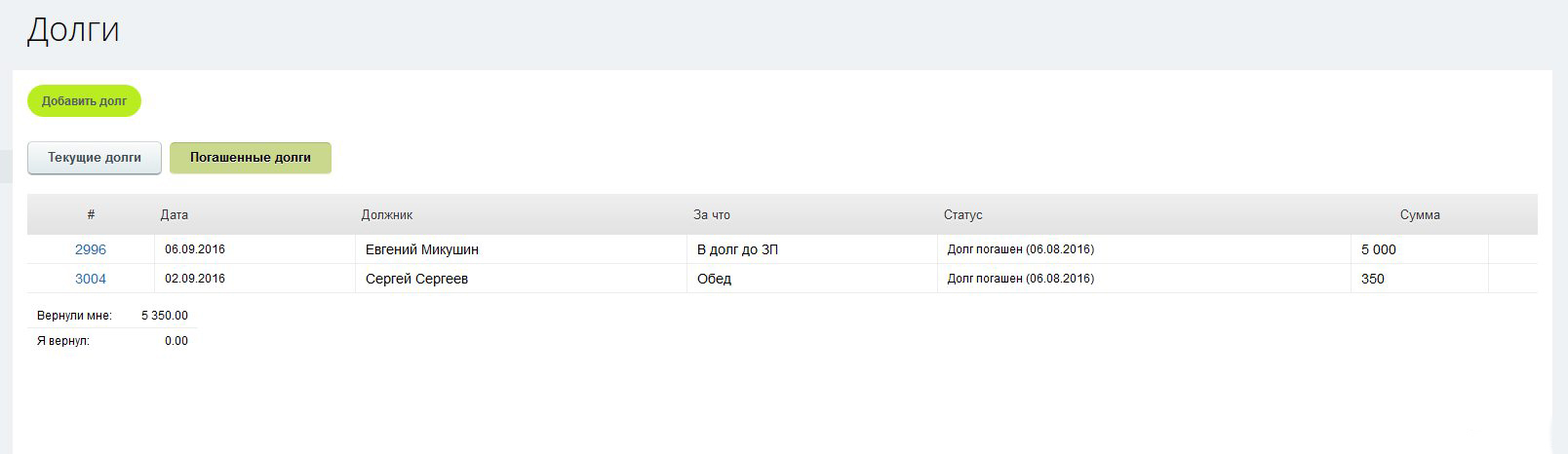Click the Должник column header
The height and width of the screenshot is (454, 1568).
coord(387,214)
